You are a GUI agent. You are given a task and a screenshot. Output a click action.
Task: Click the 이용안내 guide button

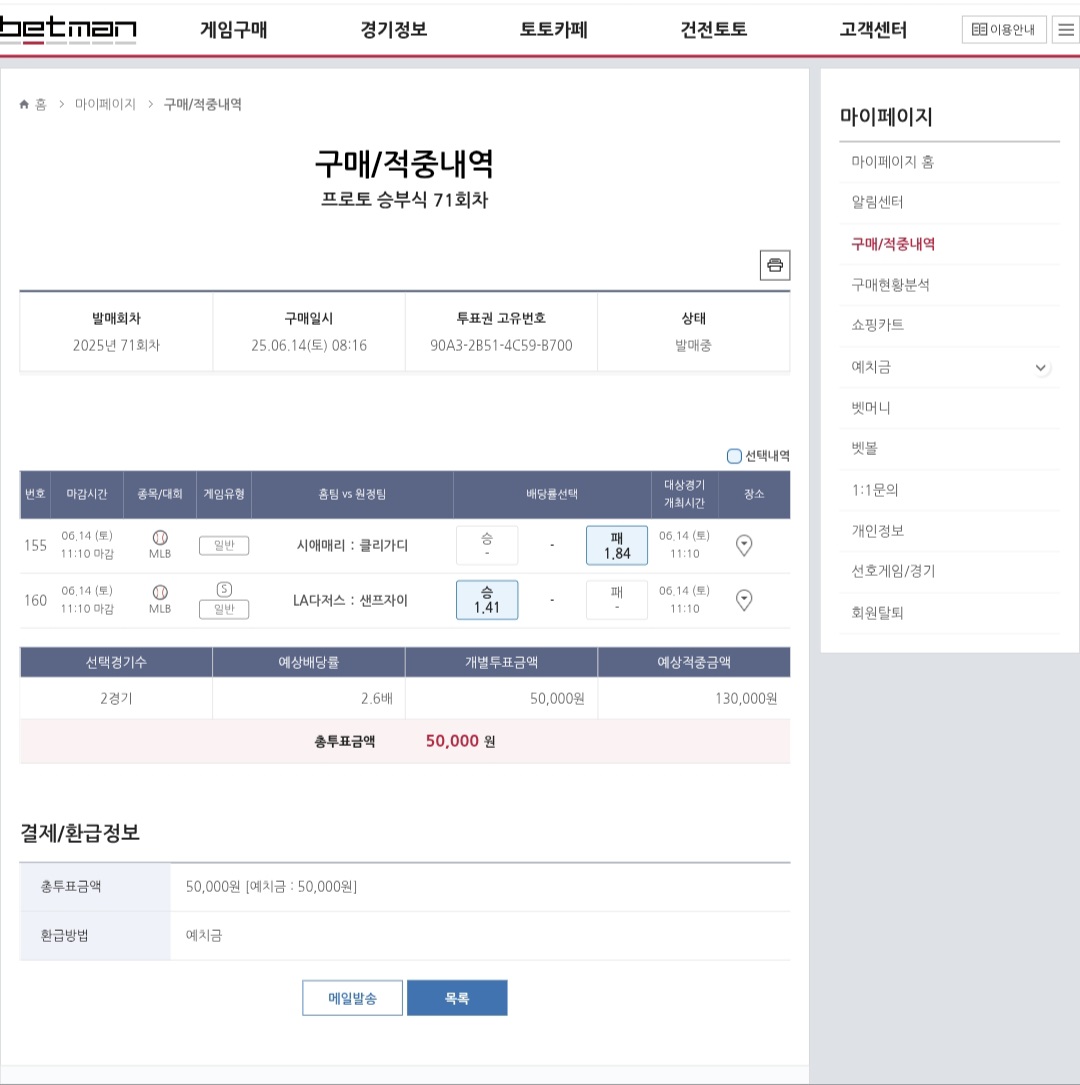[1004, 30]
